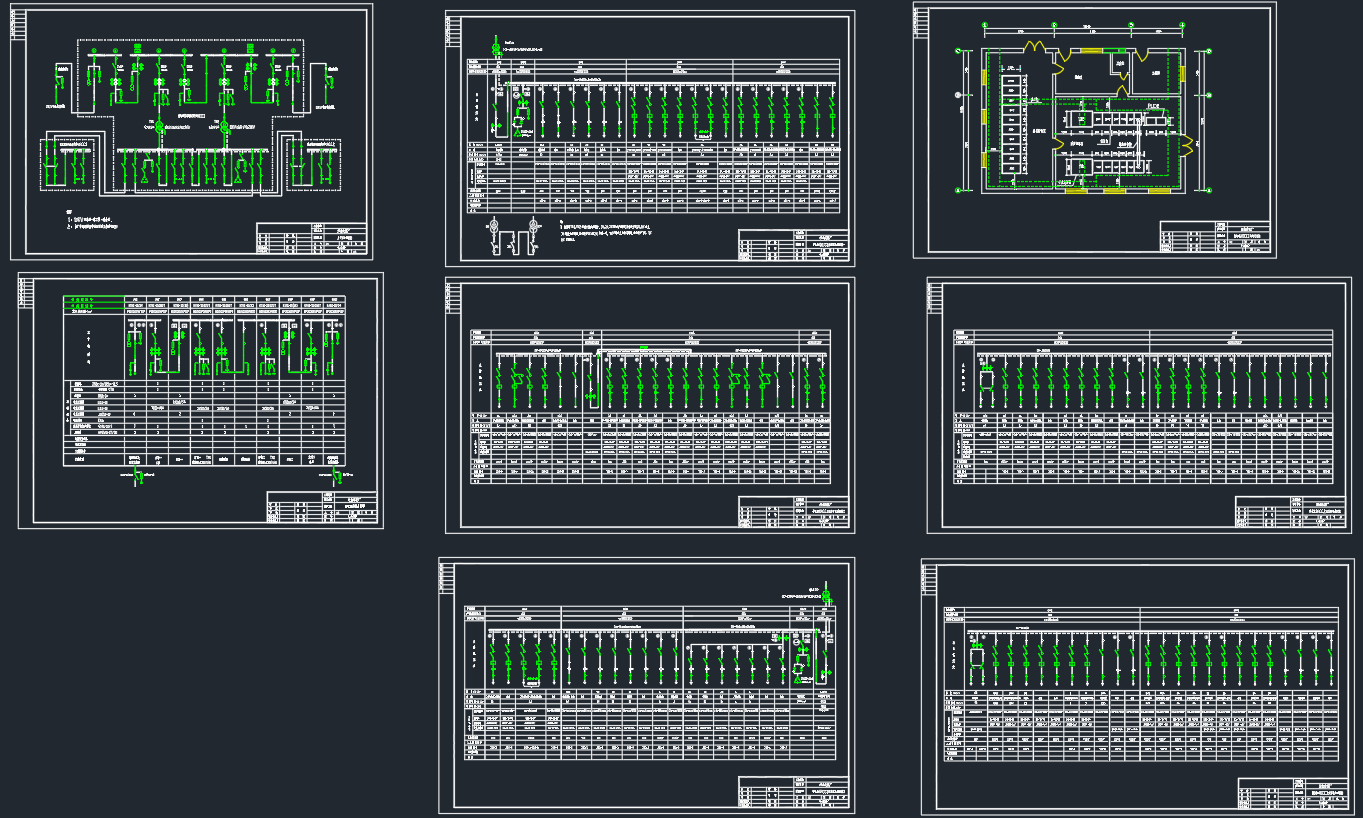The height and width of the screenshot is (818, 1363).
Task: Click the incoming feeder symbol atop bottom-middle sheet
Action: pos(826,597)
